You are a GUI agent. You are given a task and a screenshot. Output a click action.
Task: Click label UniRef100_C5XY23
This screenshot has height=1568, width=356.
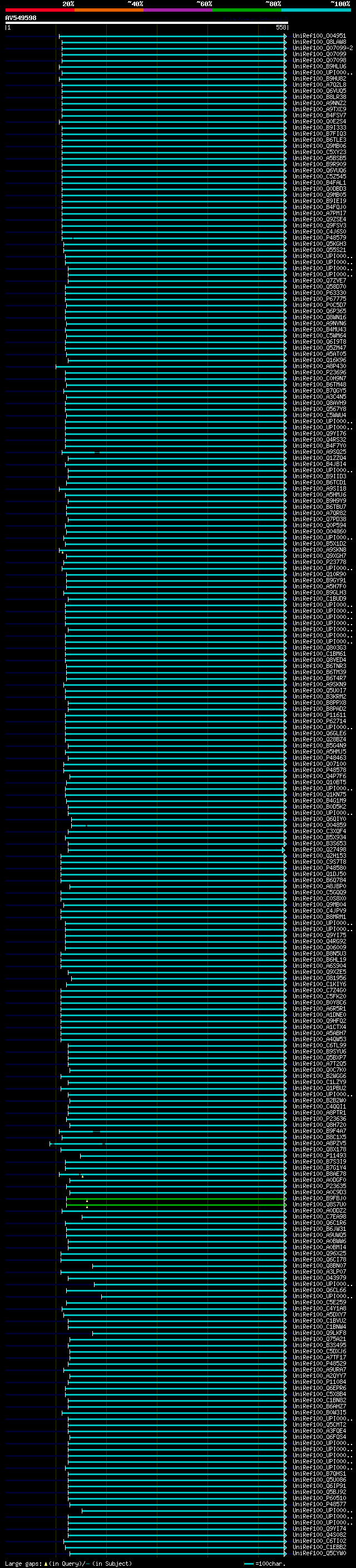click(319, 152)
